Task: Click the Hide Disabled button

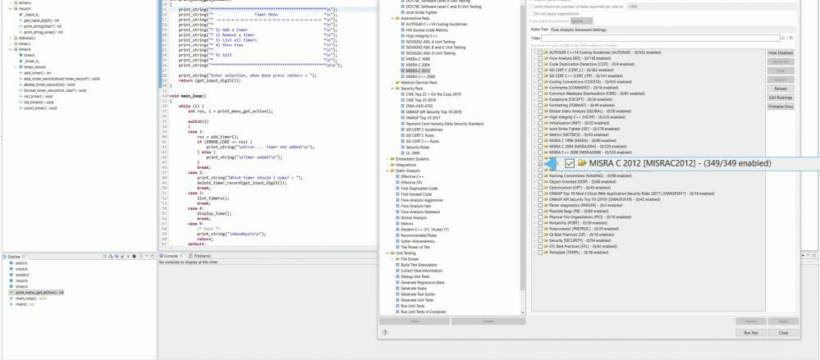Action: (781, 53)
